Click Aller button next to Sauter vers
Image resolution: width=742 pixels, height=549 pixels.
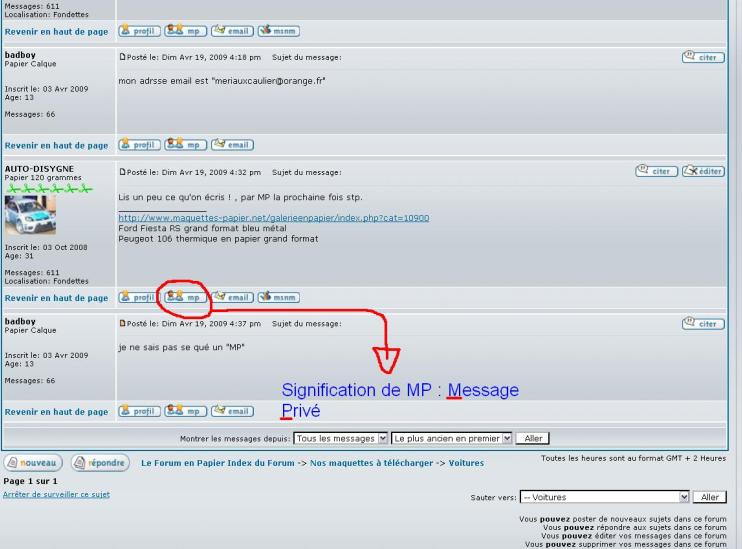point(709,497)
